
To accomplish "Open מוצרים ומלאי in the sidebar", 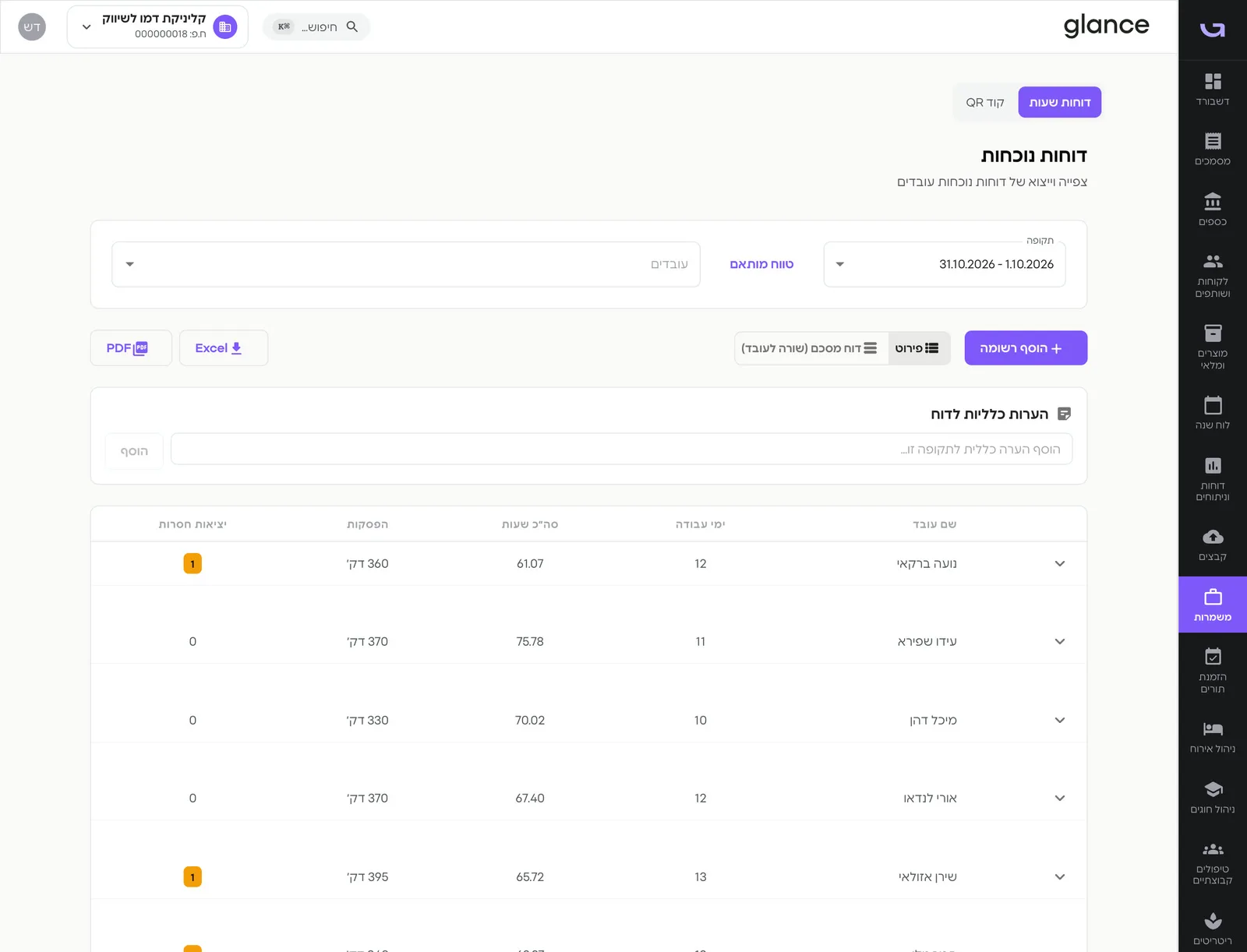I will 1213,347.
